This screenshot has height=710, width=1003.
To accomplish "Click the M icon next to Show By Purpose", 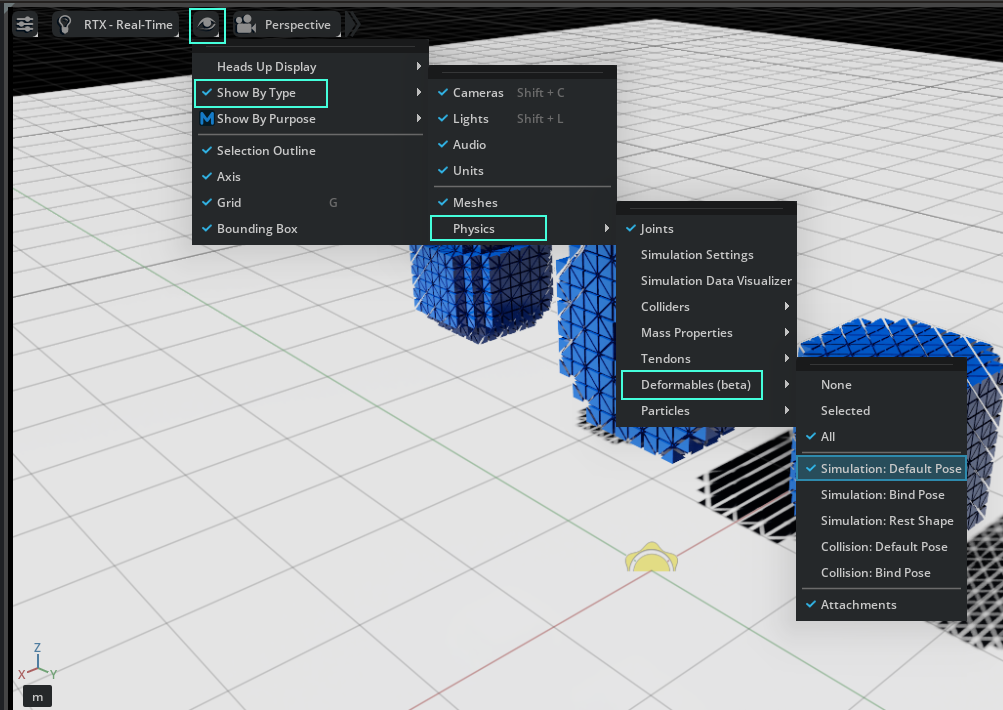I will (x=207, y=119).
